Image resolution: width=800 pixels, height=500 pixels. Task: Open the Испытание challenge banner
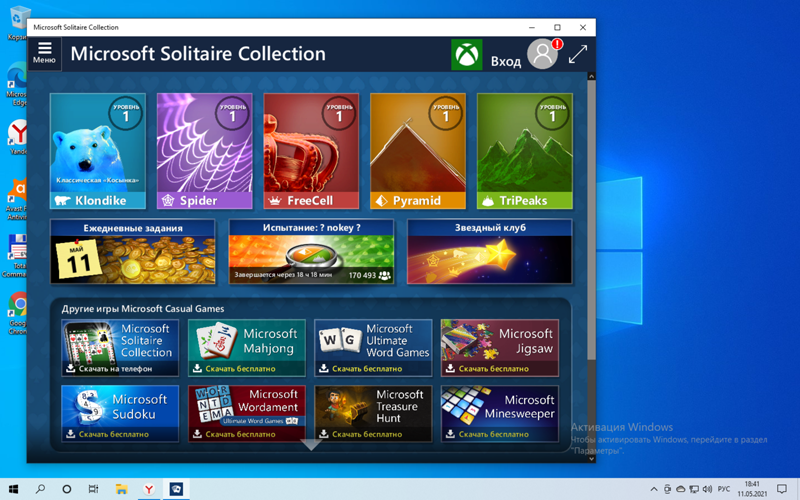(311, 252)
